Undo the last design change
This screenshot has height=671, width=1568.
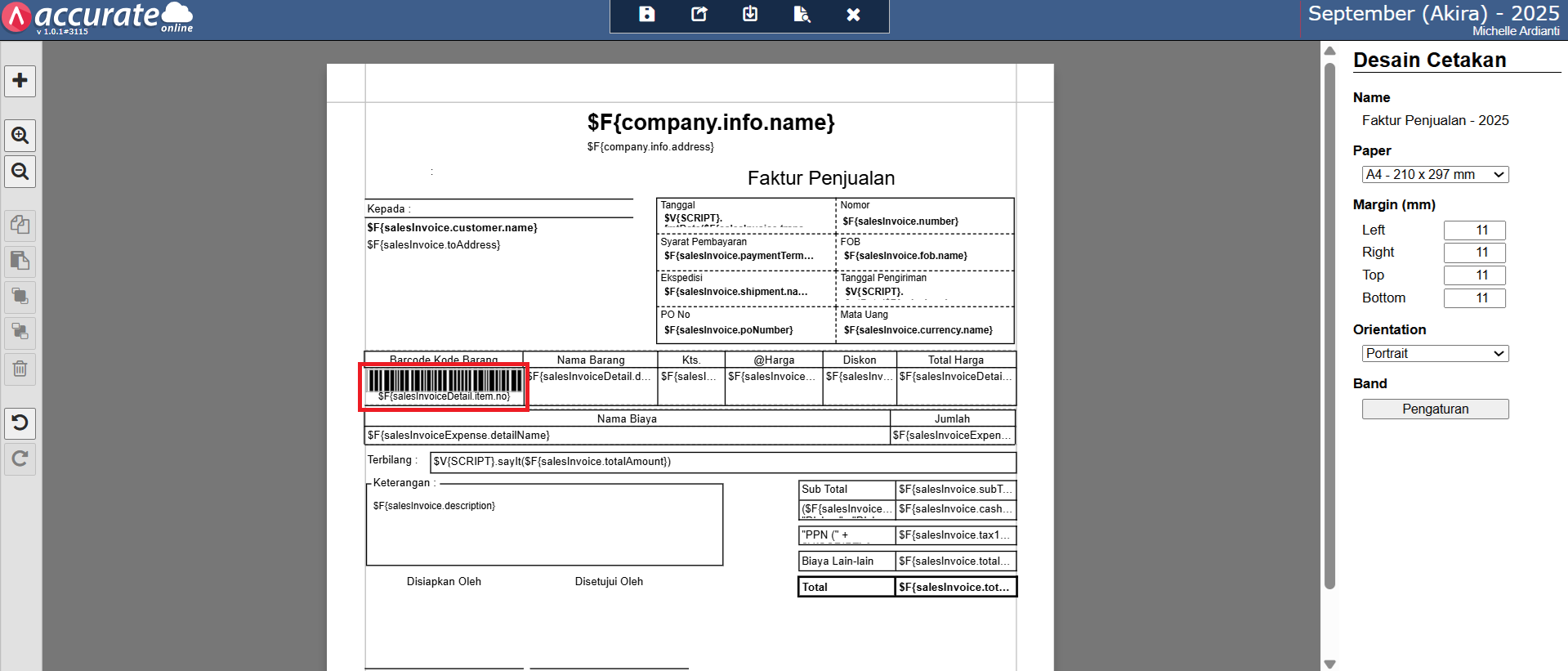(20, 423)
